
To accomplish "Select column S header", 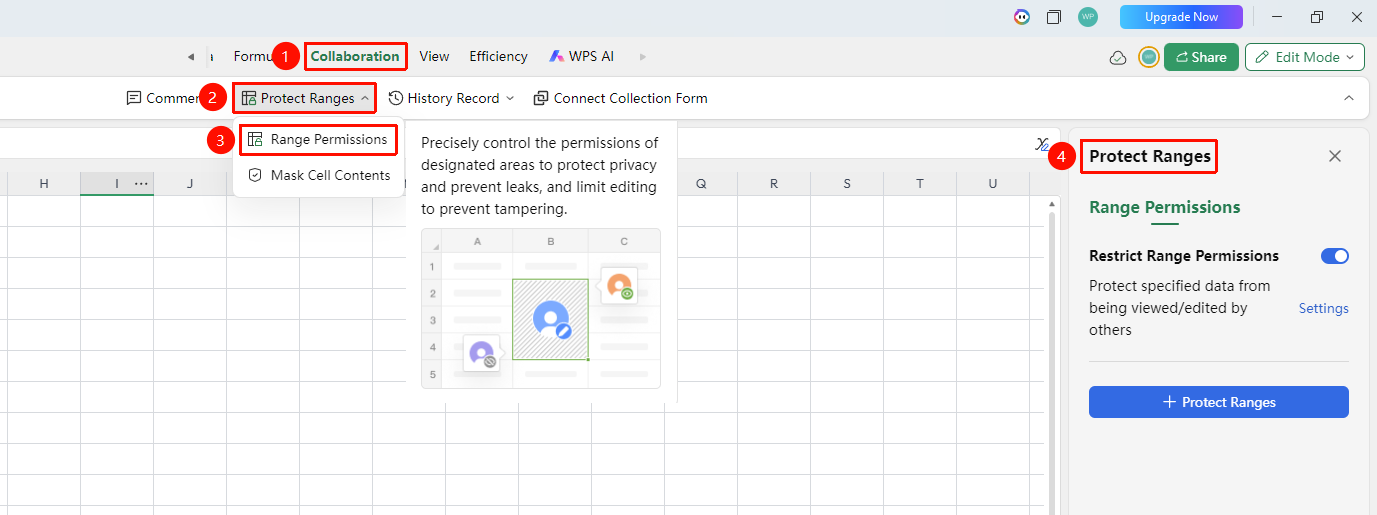I will 847,183.
